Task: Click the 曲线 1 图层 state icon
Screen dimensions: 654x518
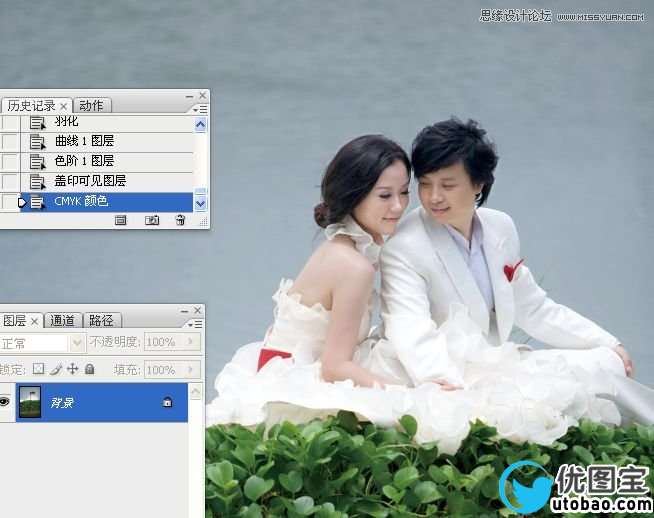Action: [x=38, y=142]
